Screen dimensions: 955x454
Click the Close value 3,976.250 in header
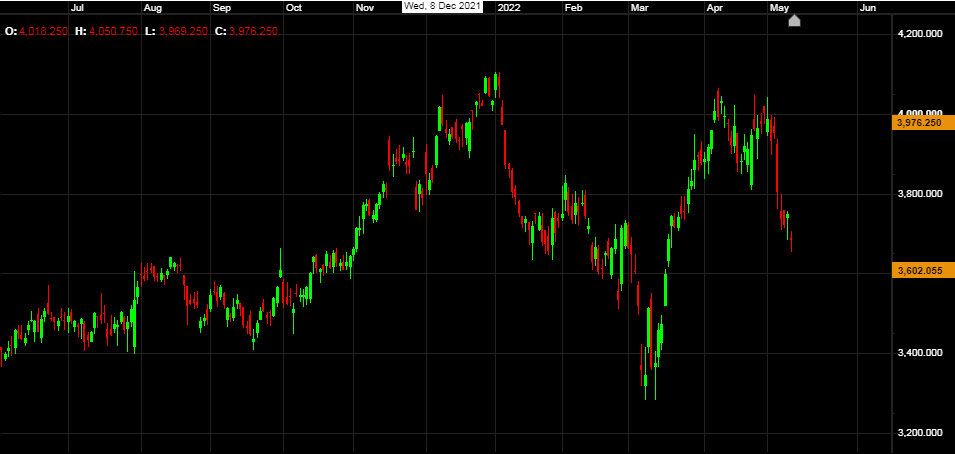[253, 32]
